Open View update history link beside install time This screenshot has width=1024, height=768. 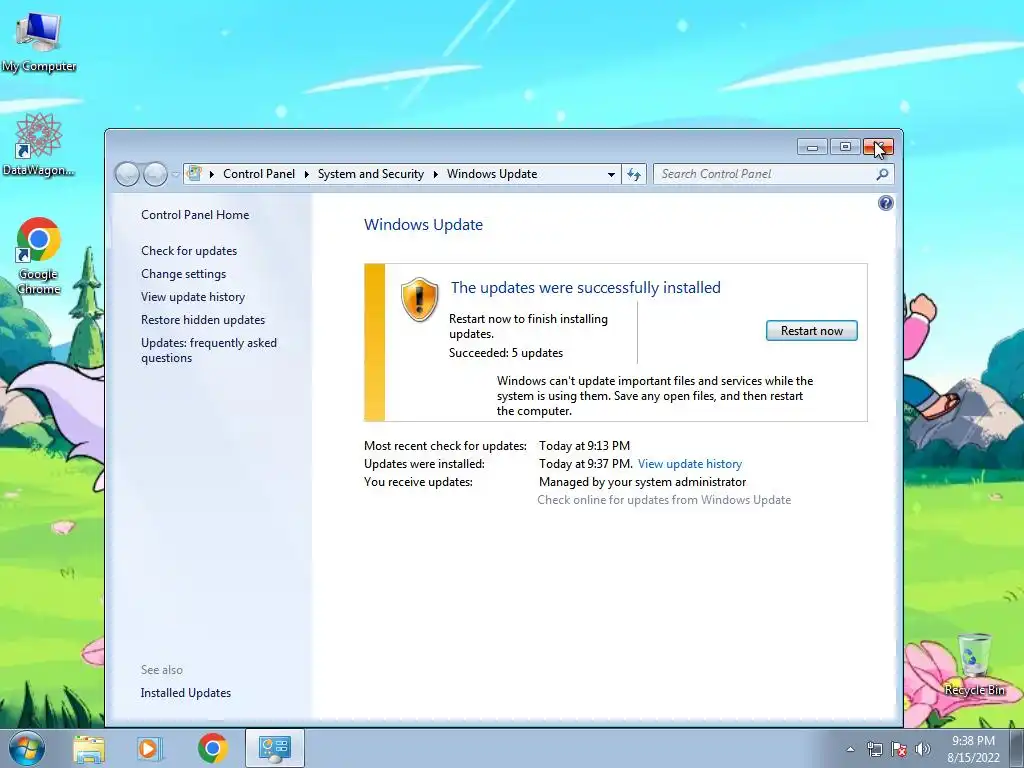point(690,464)
